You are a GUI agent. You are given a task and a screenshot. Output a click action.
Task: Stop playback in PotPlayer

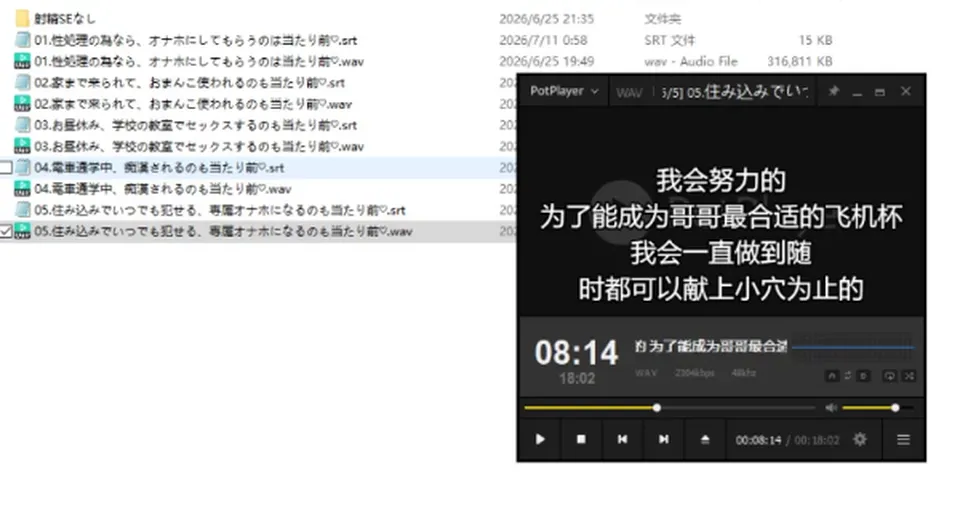click(581, 439)
